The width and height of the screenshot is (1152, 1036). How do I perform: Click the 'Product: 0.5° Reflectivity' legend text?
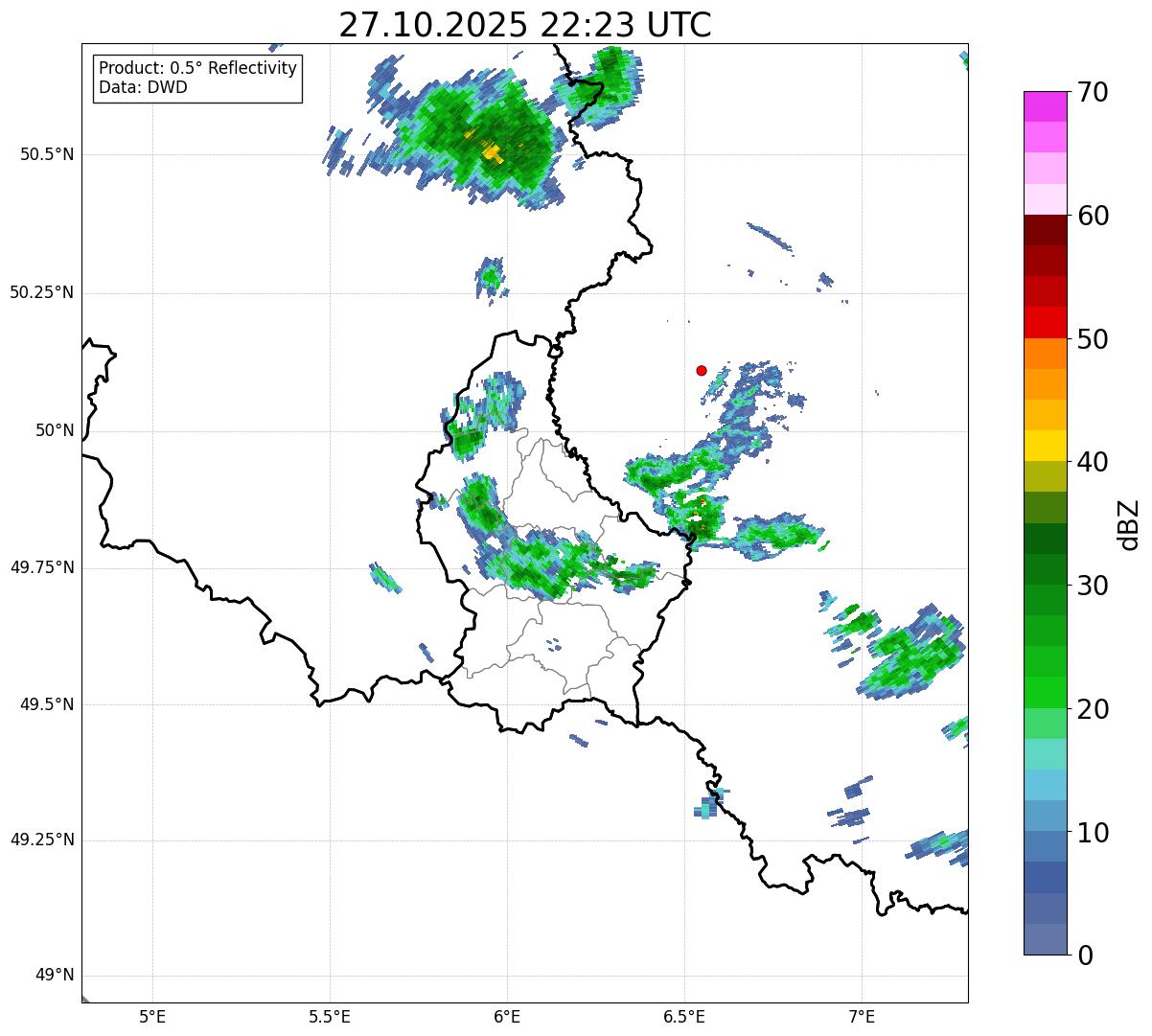coord(197,69)
